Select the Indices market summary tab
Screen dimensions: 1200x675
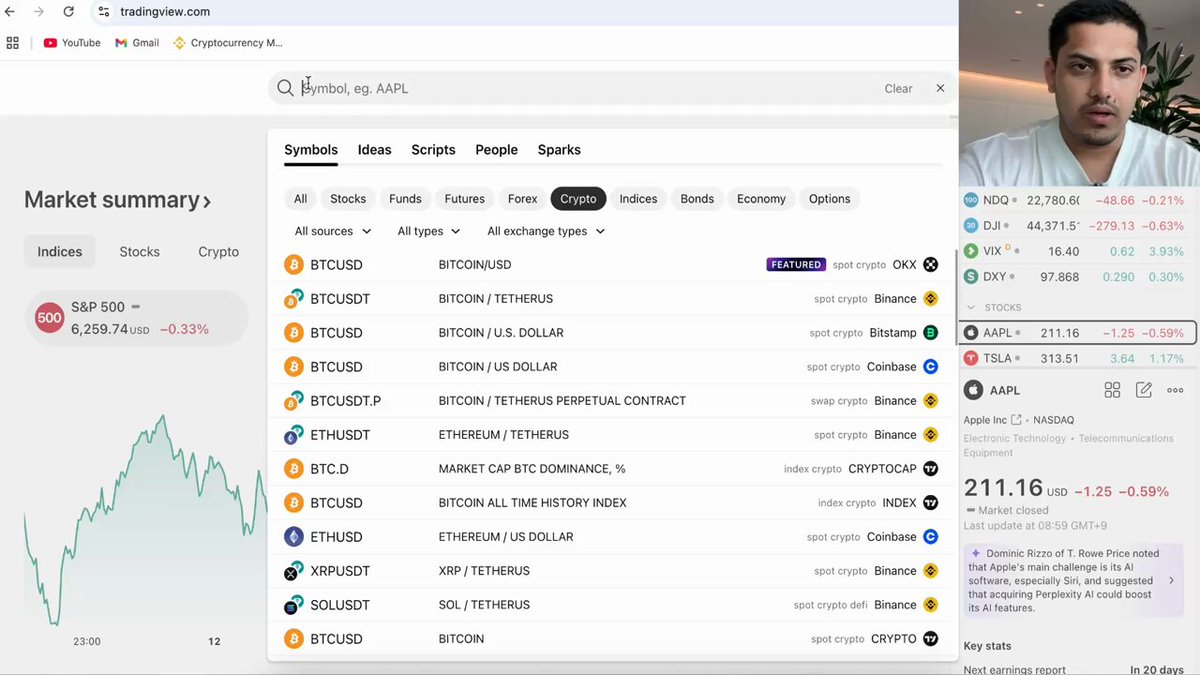(x=60, y=252)
